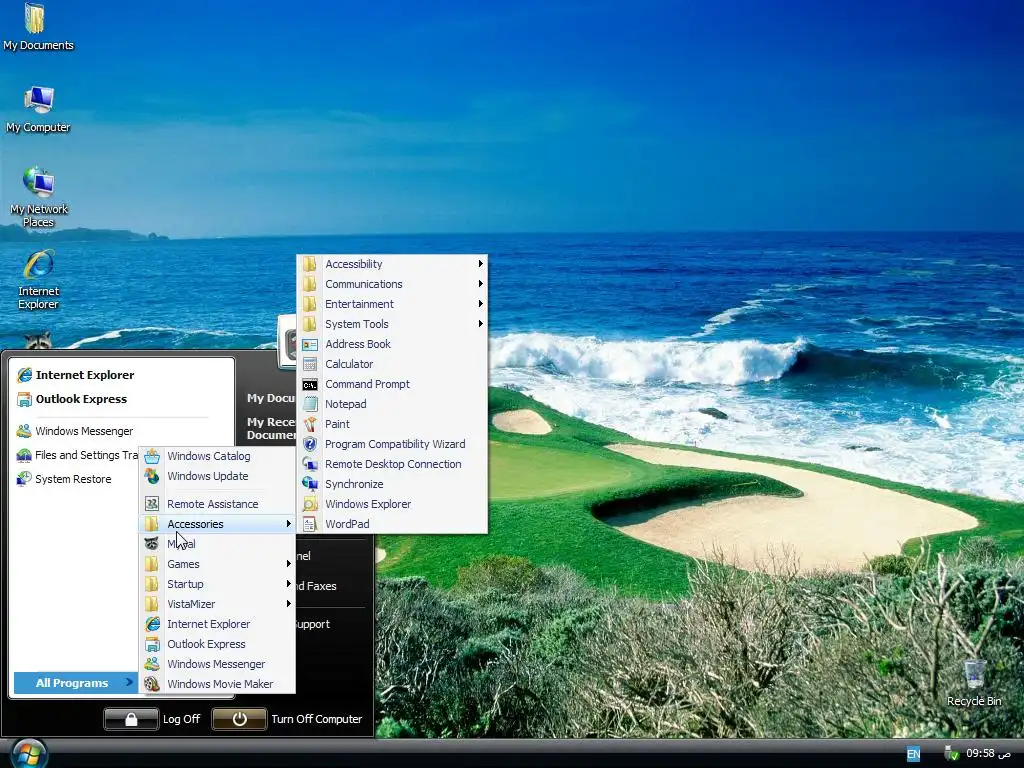
Task: Click the Remote Desktop Connection icon
Action: click(310, 464)
